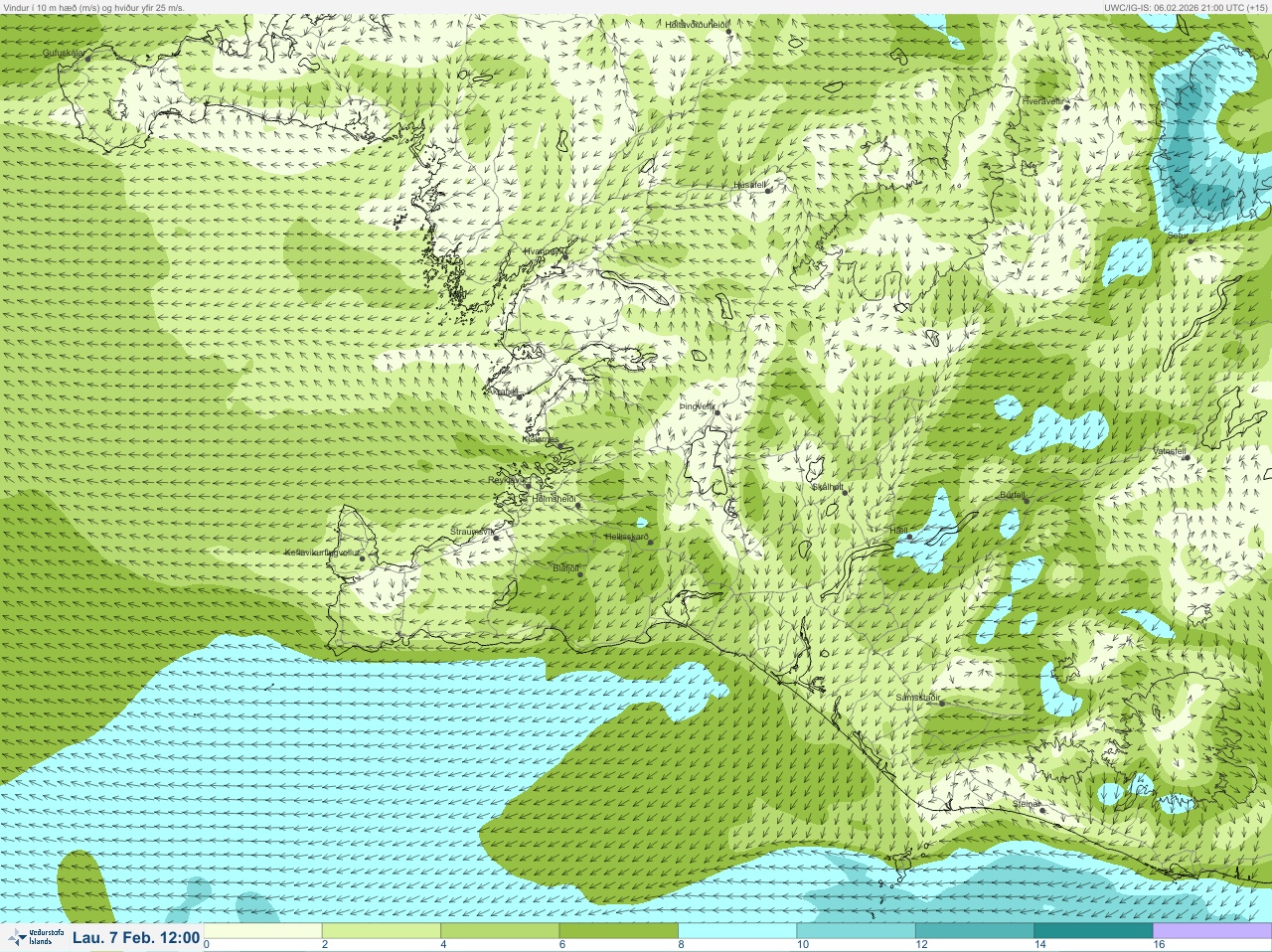Click the Bláfjöll station label

coord(565,568)
